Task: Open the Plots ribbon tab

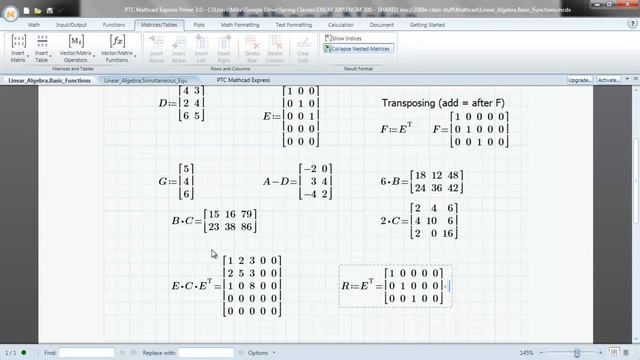Action: click(199, 25)
